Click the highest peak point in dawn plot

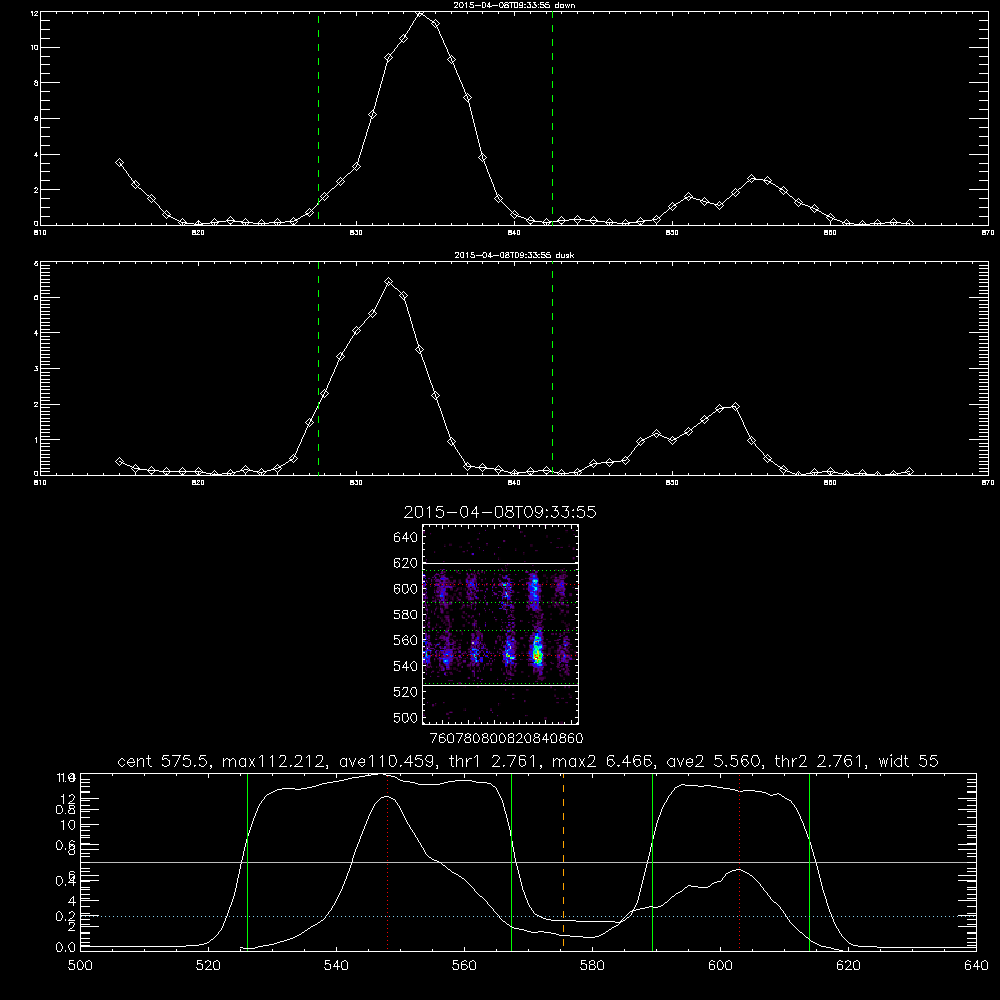pos(420,13)
